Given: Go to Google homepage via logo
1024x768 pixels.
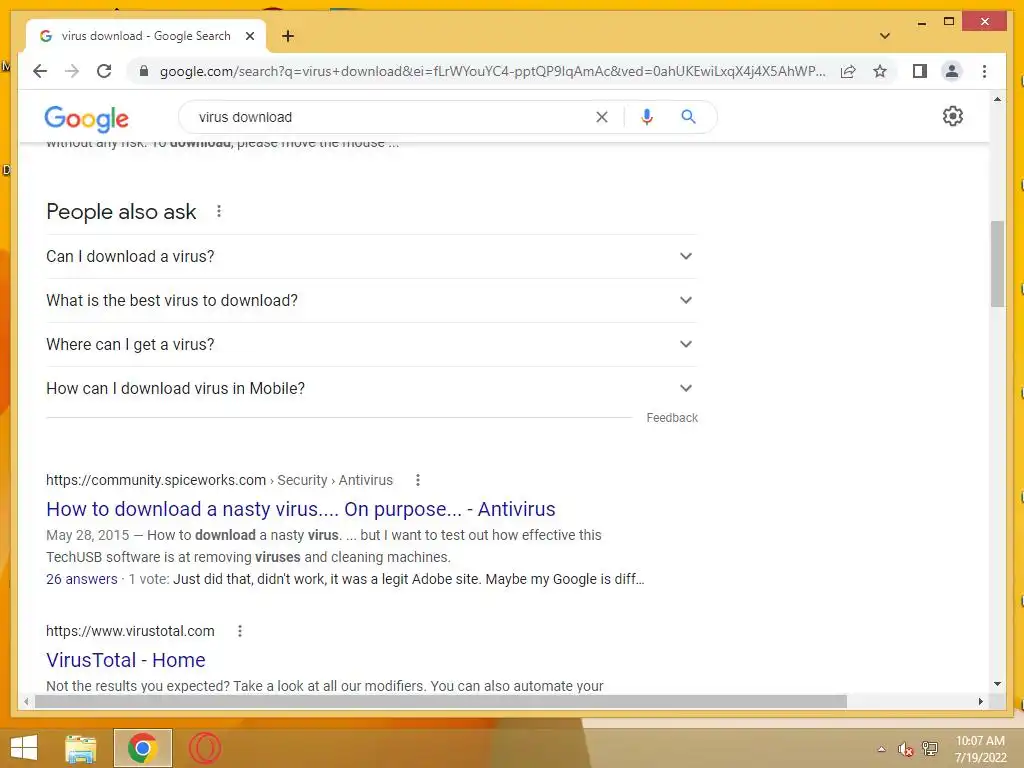Looking at the screenshot, I should [86, 118].
